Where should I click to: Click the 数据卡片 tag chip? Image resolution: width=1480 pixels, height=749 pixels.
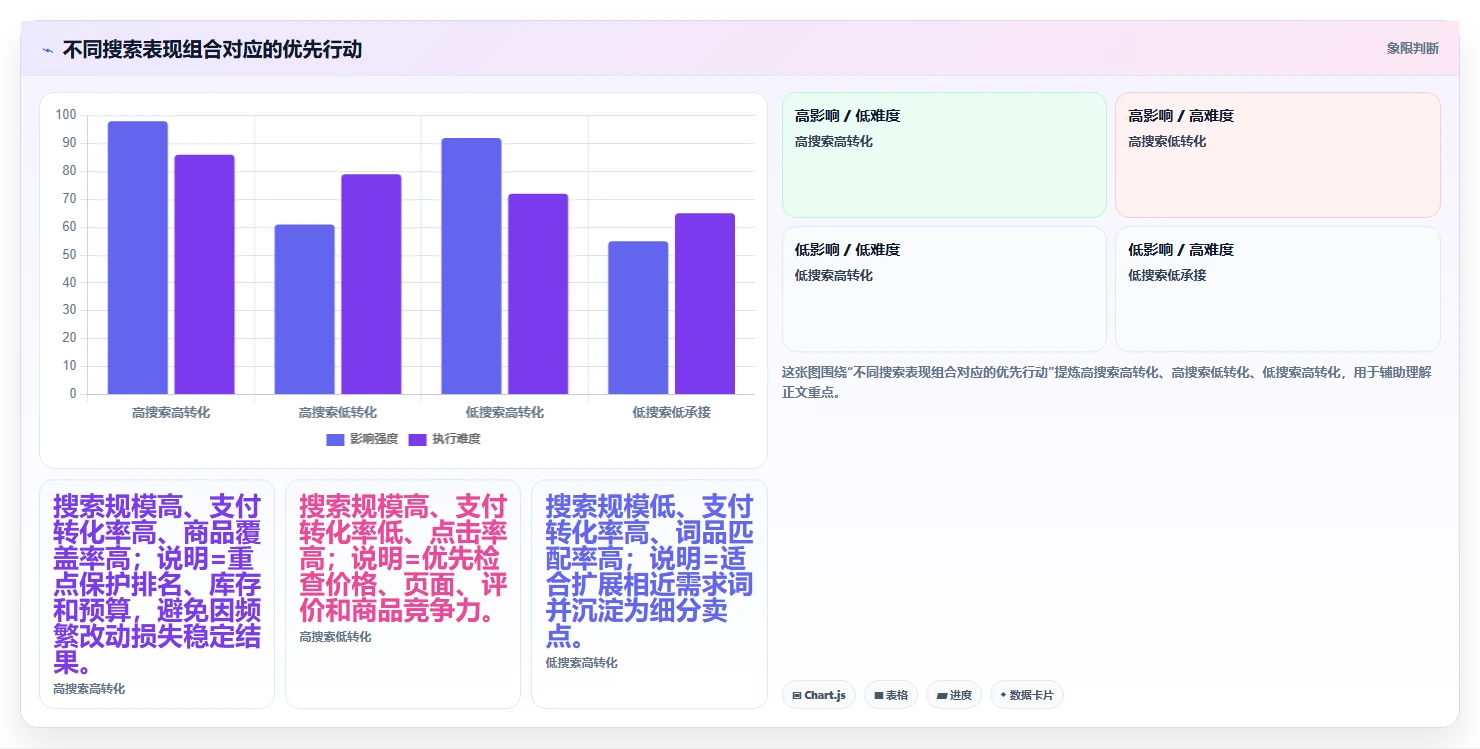click(x=1027, y=695)
